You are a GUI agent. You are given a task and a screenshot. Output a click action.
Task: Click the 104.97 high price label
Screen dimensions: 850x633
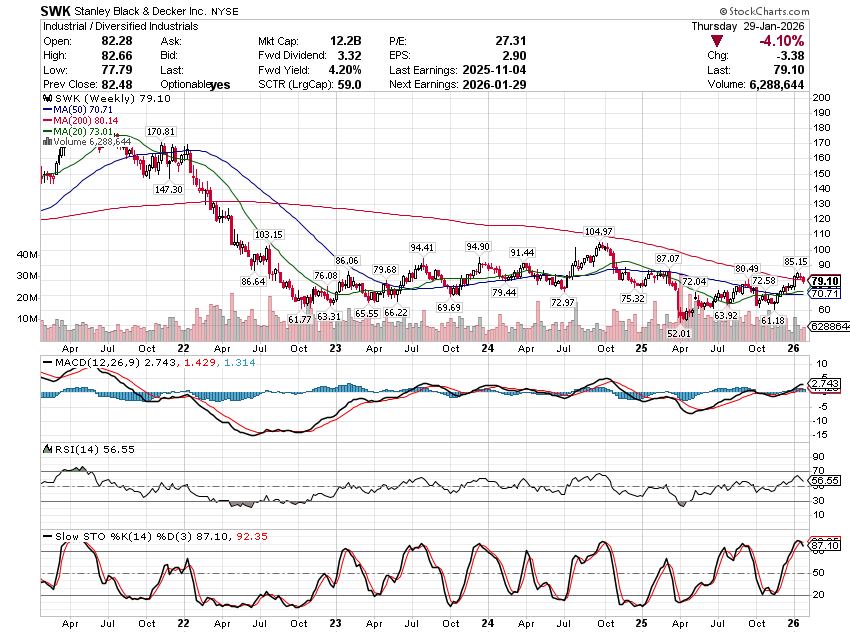point(598,231)
